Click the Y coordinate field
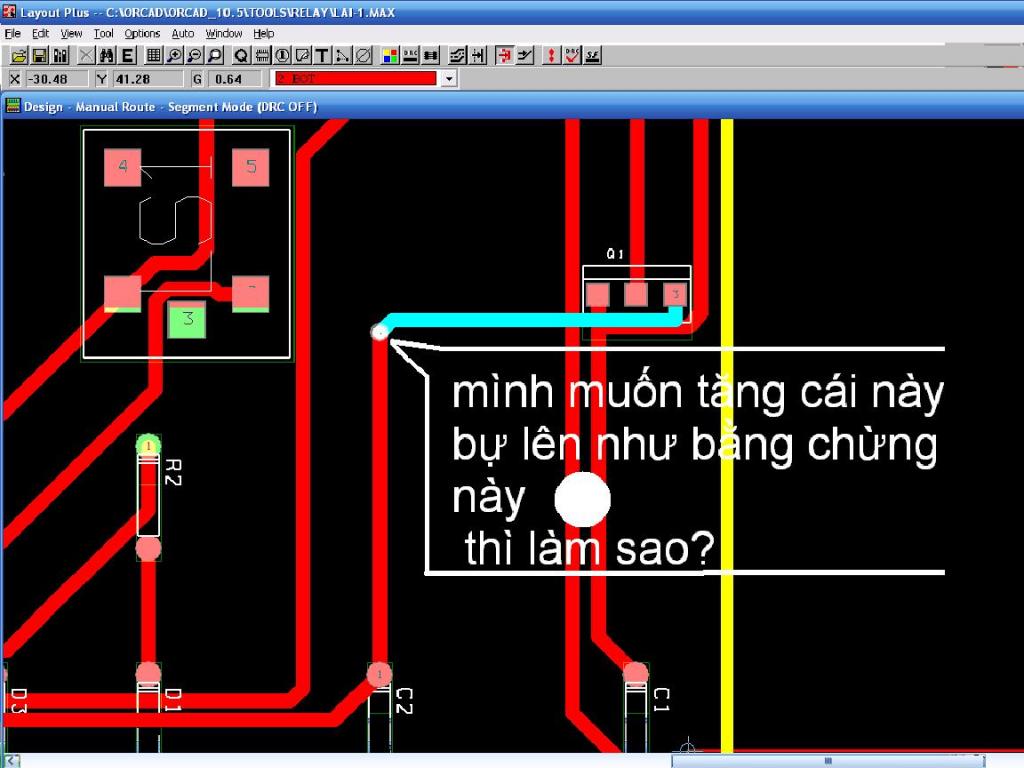 point(148,79)
